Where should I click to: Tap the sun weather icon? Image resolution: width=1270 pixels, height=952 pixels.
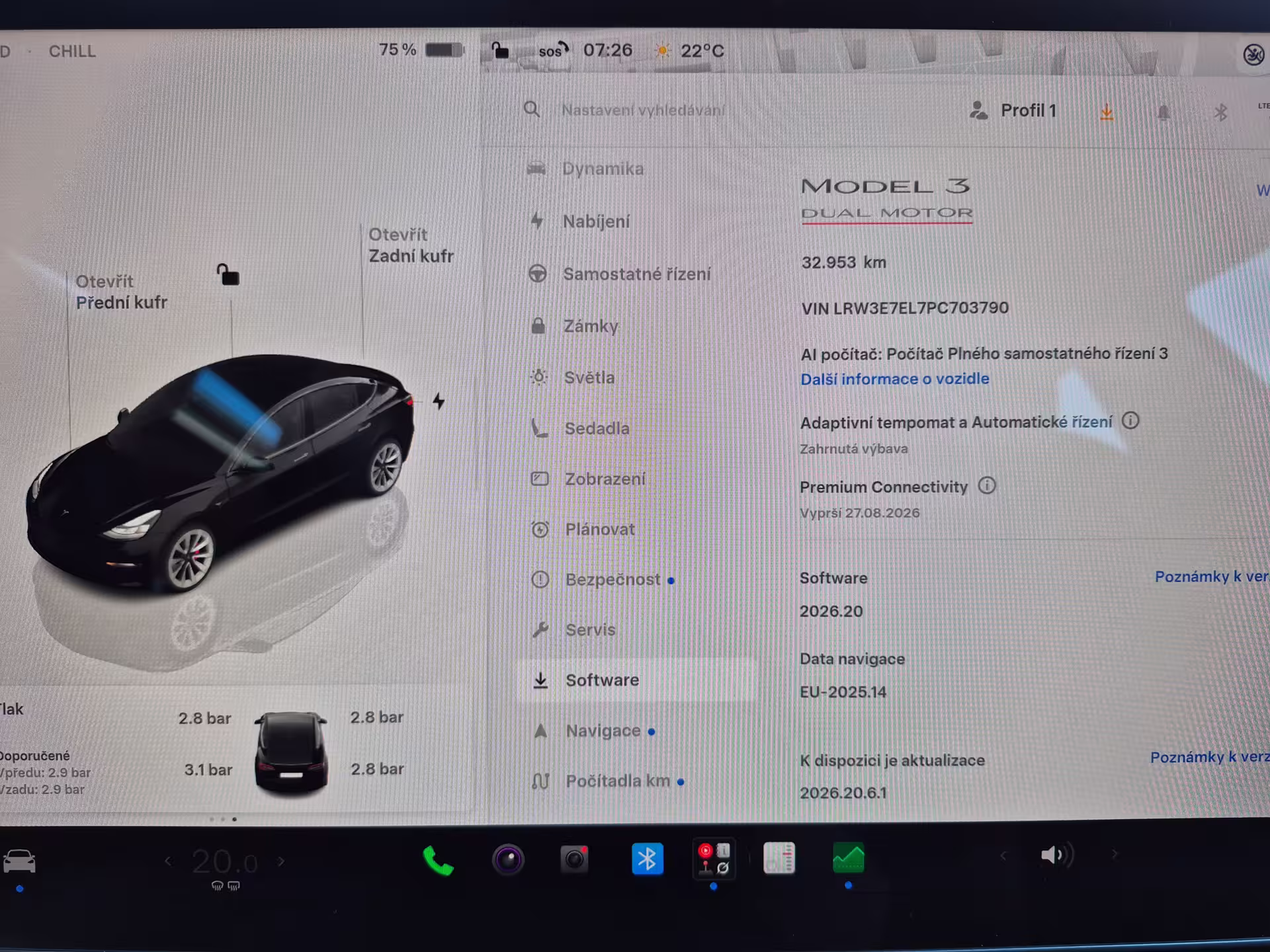tap(662, 50)
